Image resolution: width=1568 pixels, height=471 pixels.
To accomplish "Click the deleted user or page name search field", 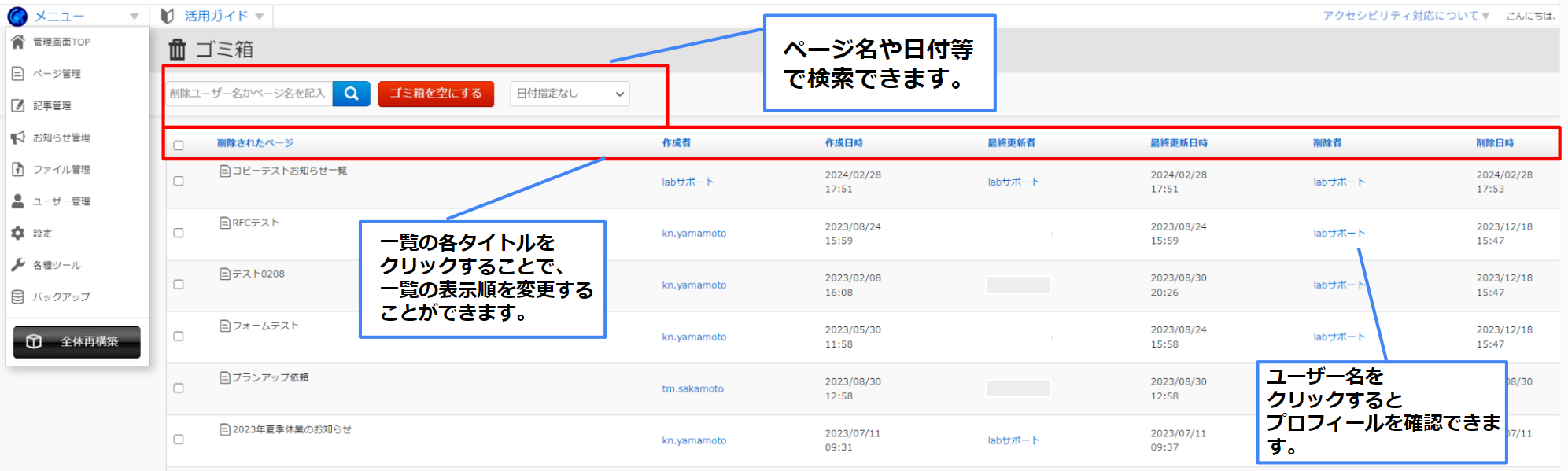I will [x=249, y=94].
